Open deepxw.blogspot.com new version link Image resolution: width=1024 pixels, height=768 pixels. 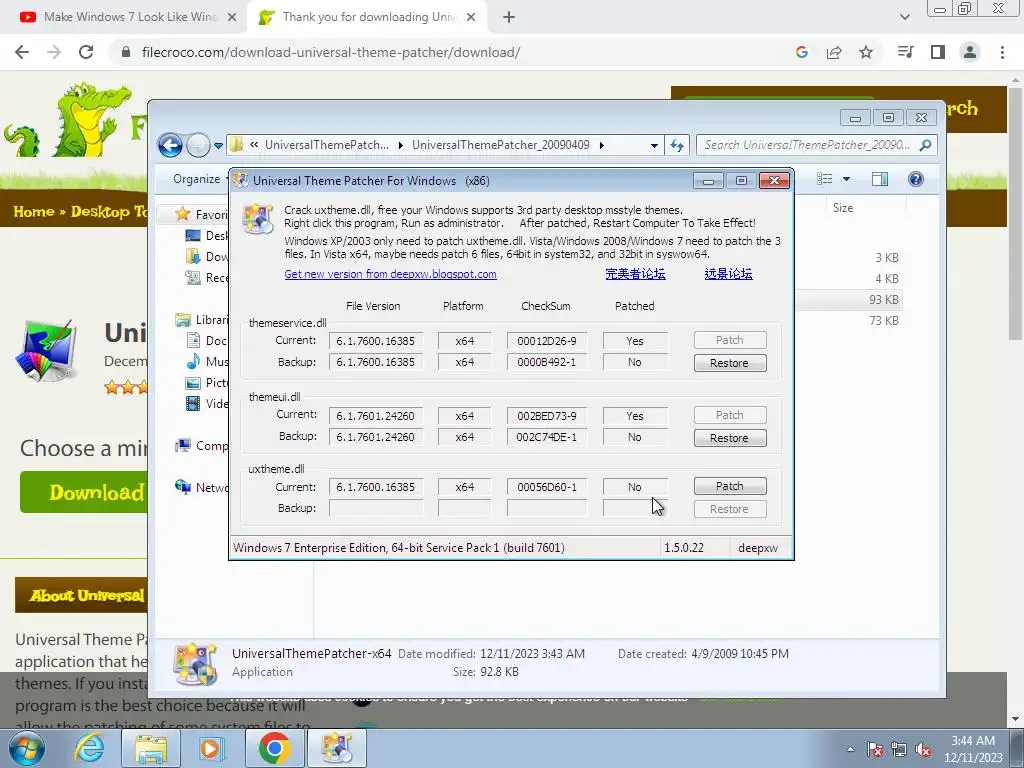point(391,274)
